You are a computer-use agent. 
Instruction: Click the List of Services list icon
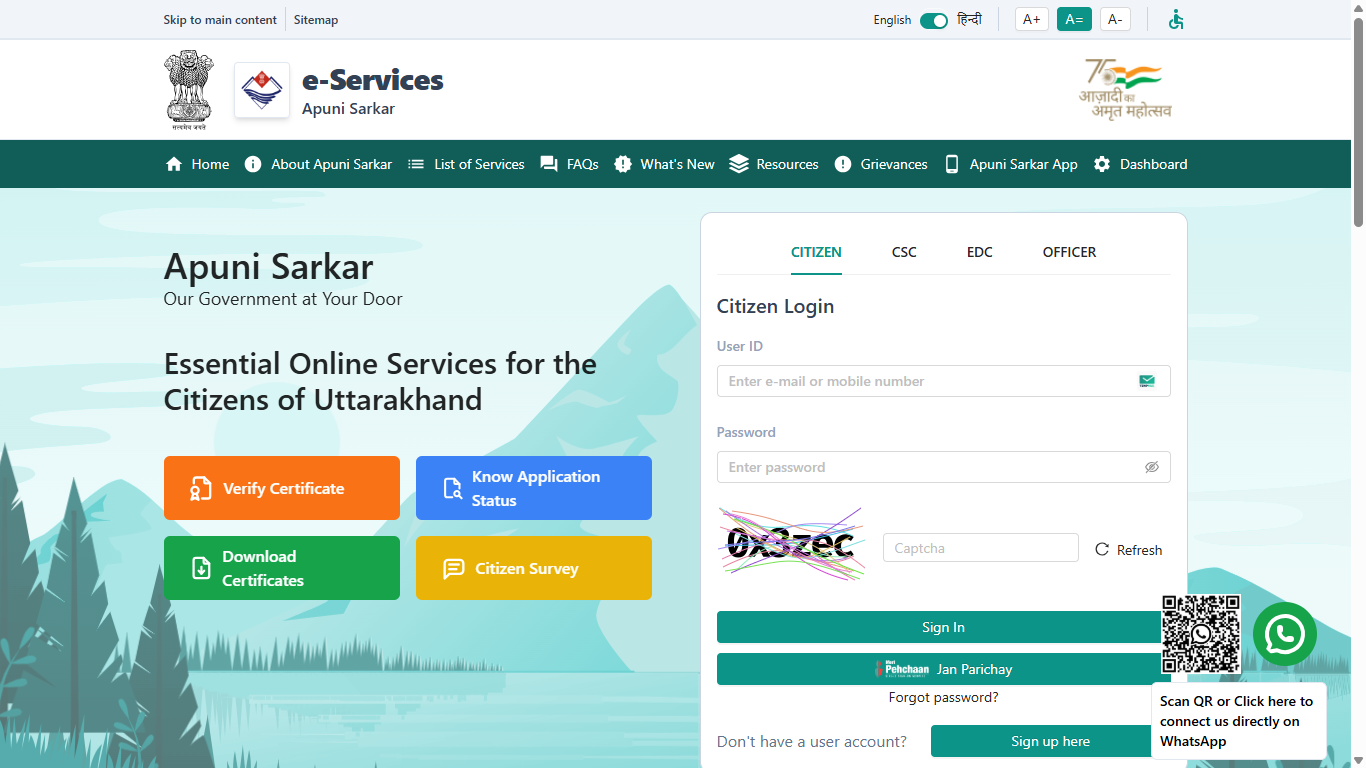[x=416, y=164]
